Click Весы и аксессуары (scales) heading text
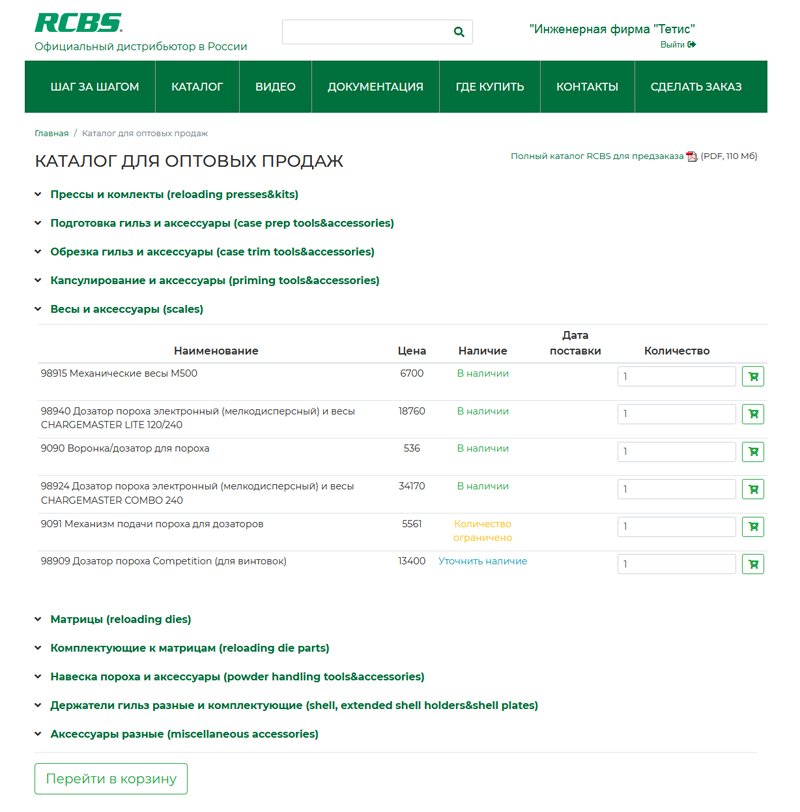The width and height of the screenshot is (800, 812). coord(127,309)
